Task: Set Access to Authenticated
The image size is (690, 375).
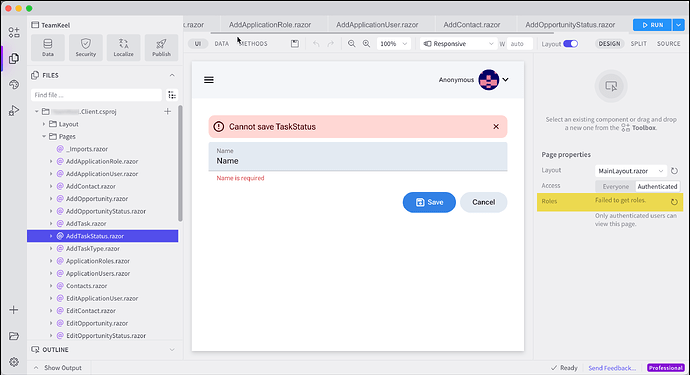Action: (x=657, y=187)
